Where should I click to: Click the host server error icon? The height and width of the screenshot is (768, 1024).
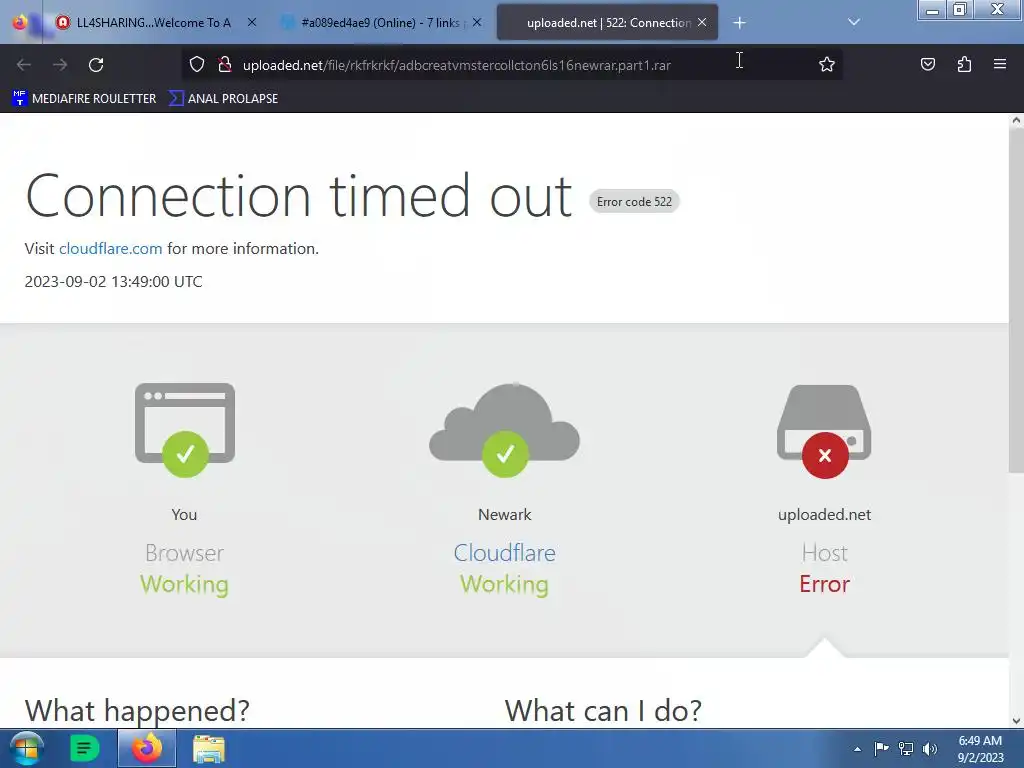click(824, 431)
